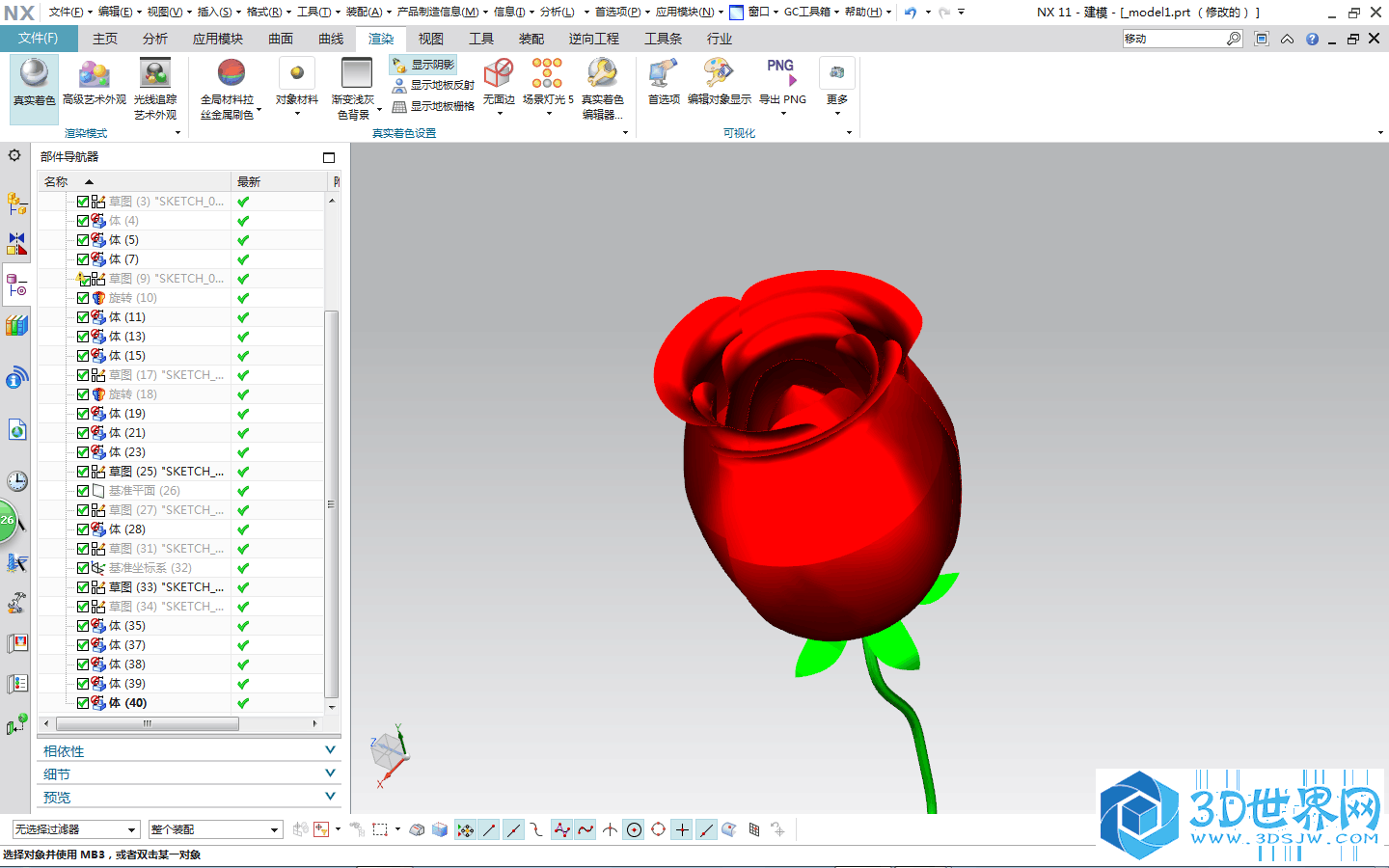Open the 约束导航器 constraint navigator sidebar tab
The width and height of the screenshot is (1389, 868).
coord(16,243)
